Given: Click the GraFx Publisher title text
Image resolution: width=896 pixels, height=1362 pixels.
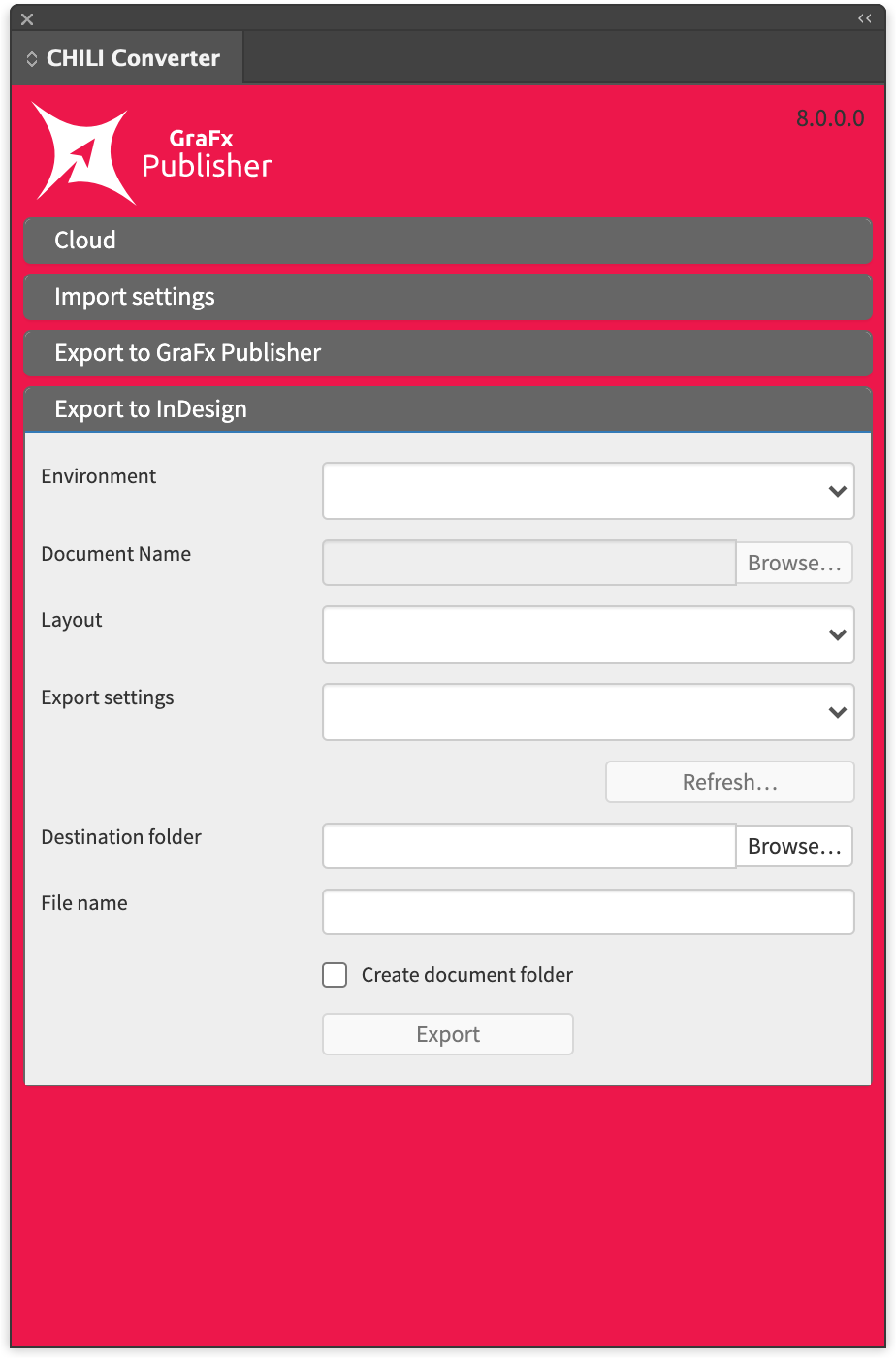Looking at the screenshot, I should (207, 155).
